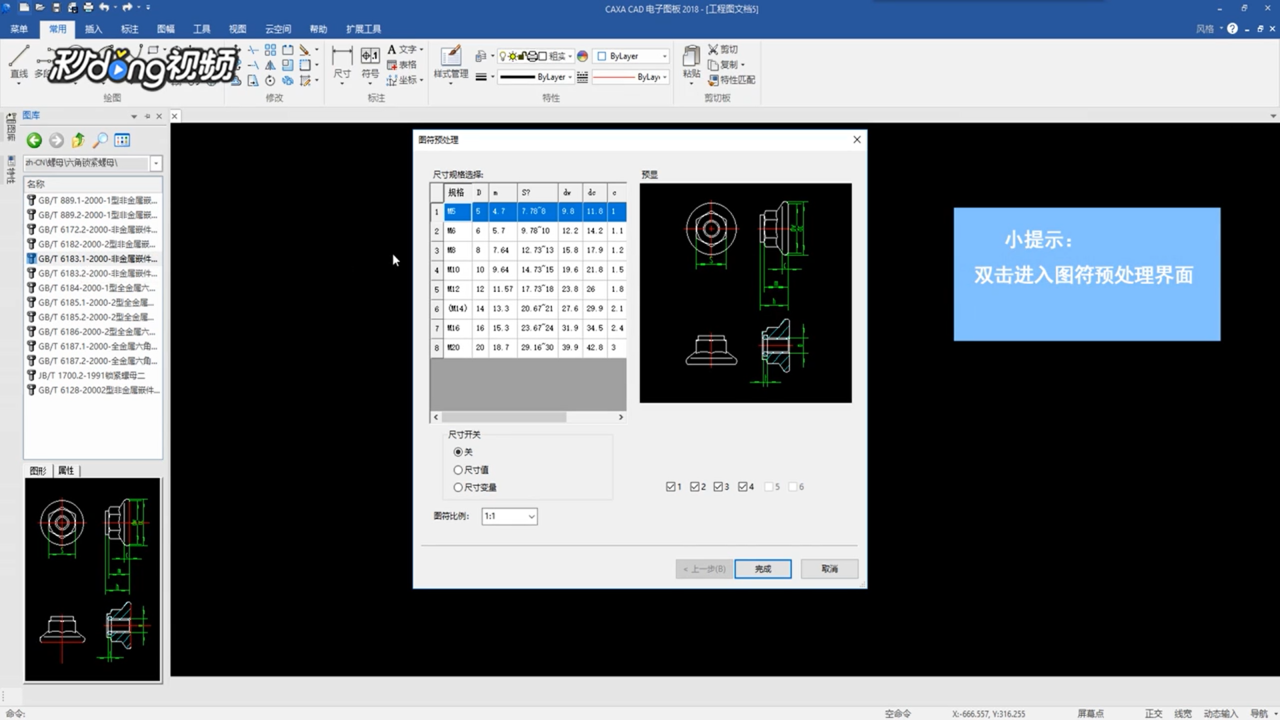Image resolution: width=1280 pixels, height=720 pixels.
Task: Open the 菜单 menu
Action: (19, 29)
